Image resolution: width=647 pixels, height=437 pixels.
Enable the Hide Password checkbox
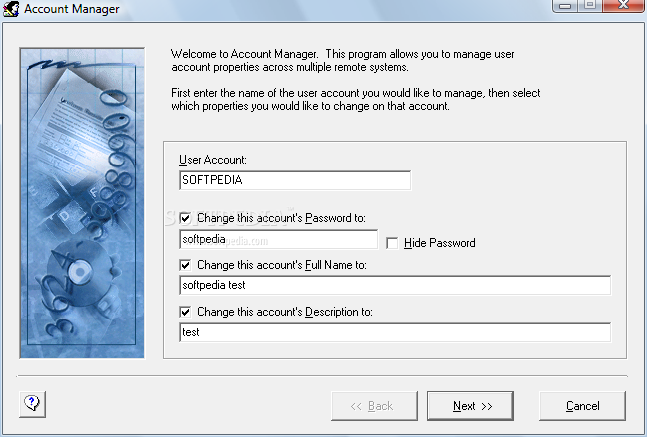point(392,243)
